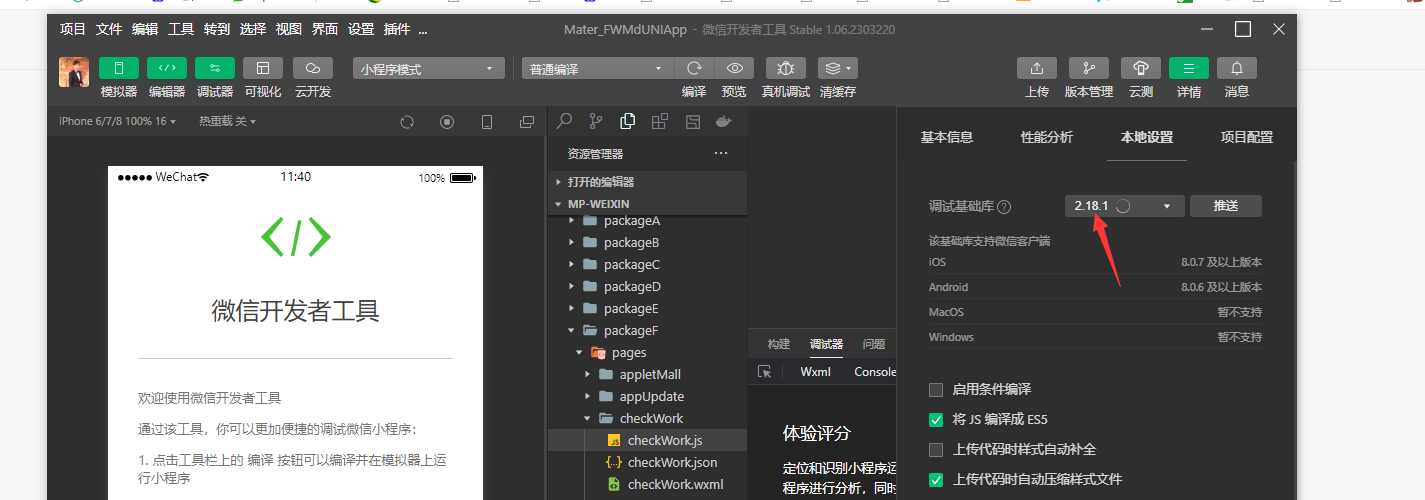Open the 项目 menu
Image resolution: width=1425 pixels, height=500 pixels.
[73, 29]
